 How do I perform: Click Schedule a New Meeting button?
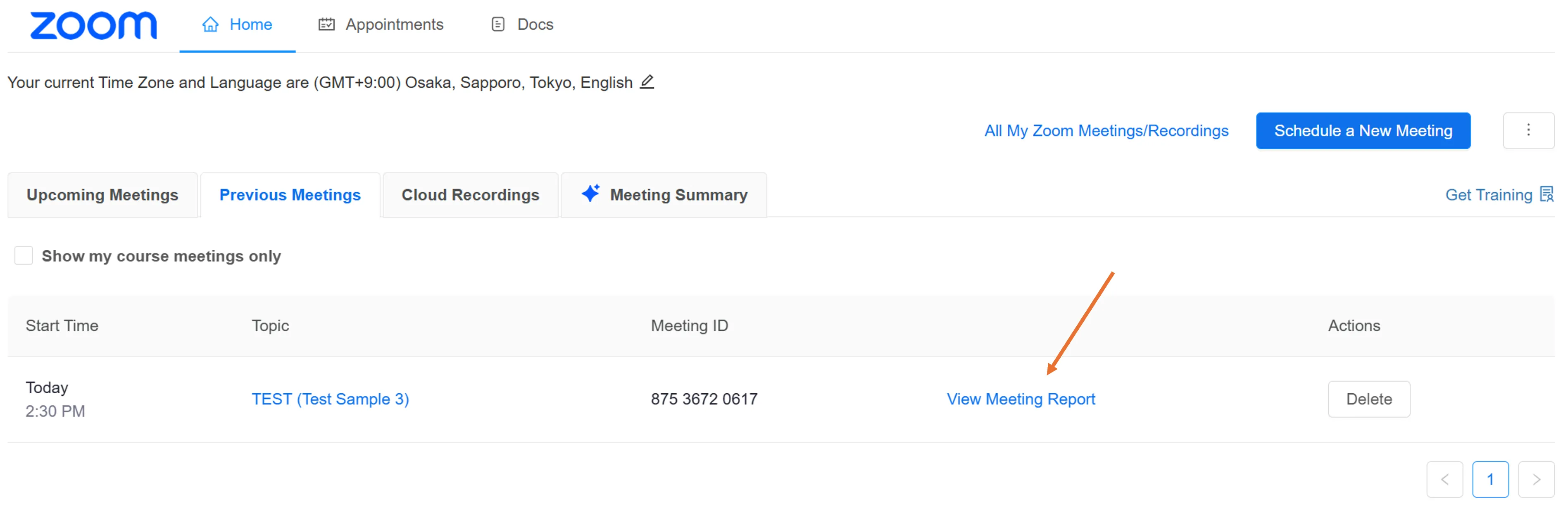pos(1363,130)
